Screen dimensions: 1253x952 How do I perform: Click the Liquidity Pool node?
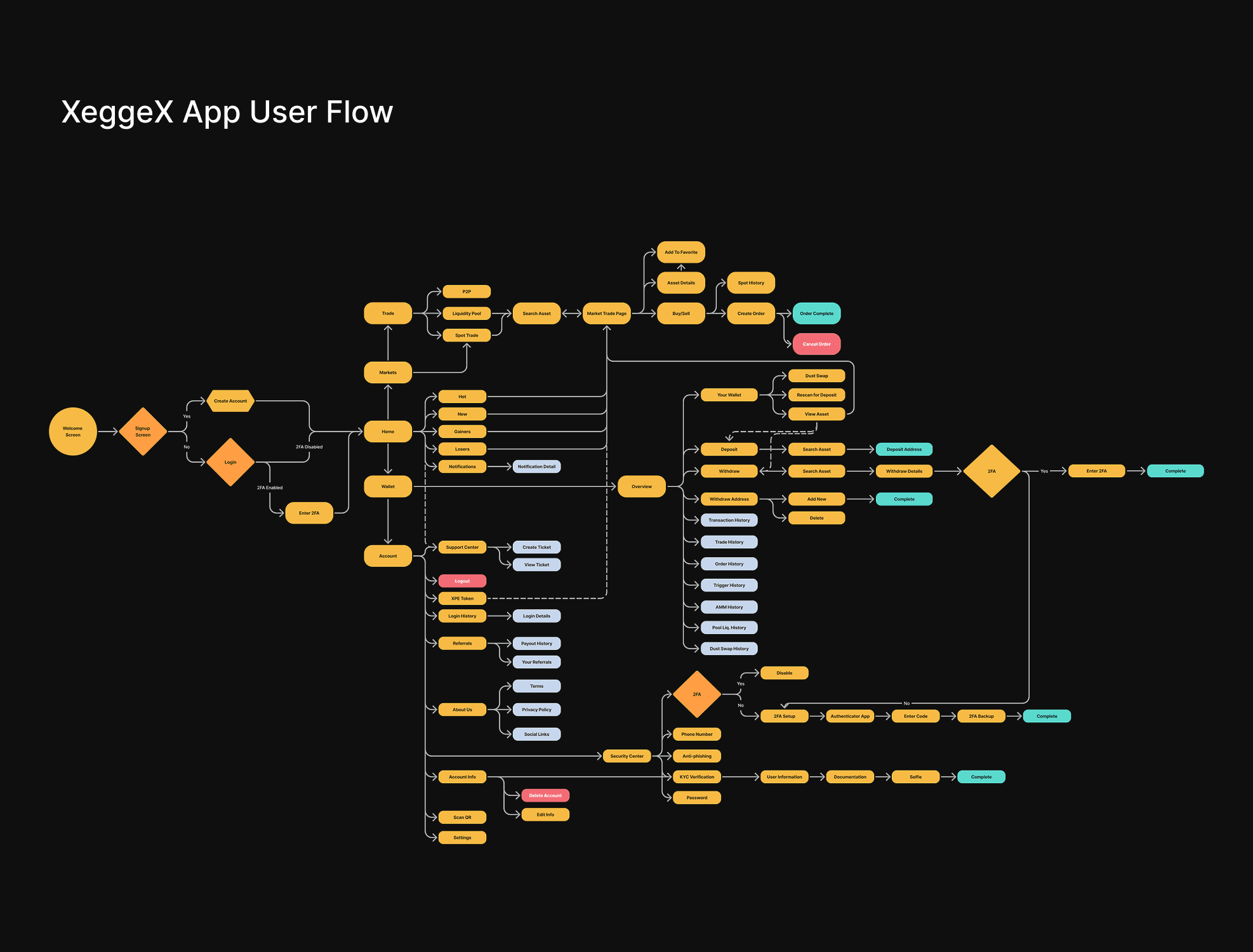(x=467, y=314)
